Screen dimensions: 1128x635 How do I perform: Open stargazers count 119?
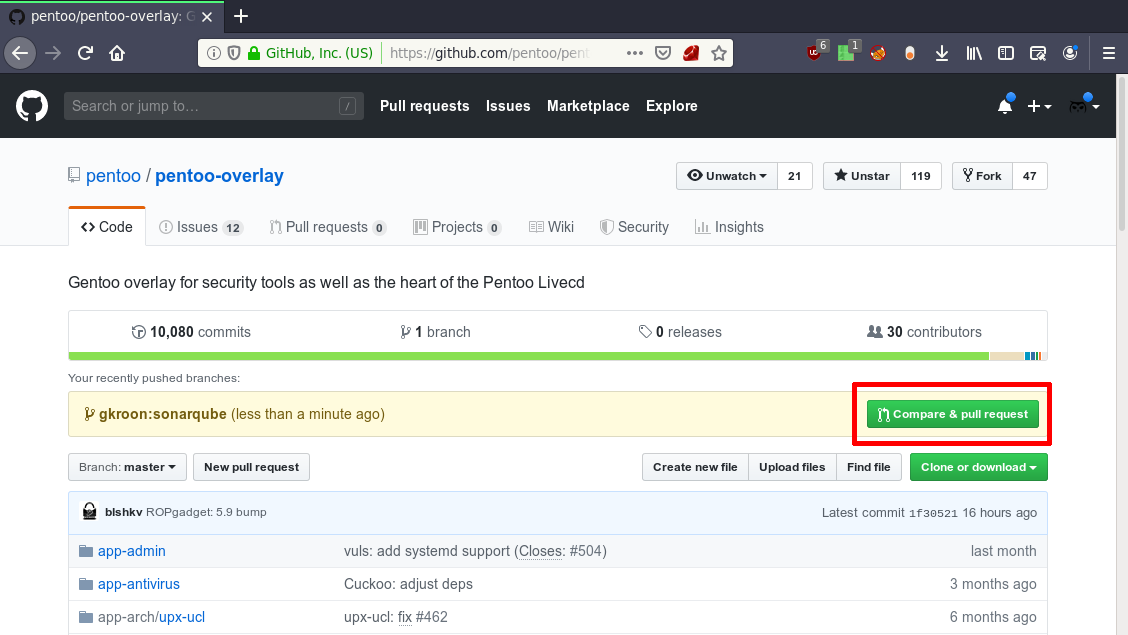[x=921, y=176]
